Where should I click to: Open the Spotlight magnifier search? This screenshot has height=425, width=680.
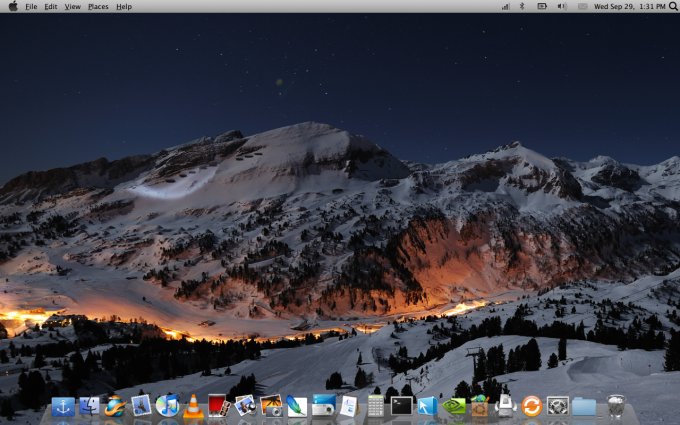(x=673, y=6)
